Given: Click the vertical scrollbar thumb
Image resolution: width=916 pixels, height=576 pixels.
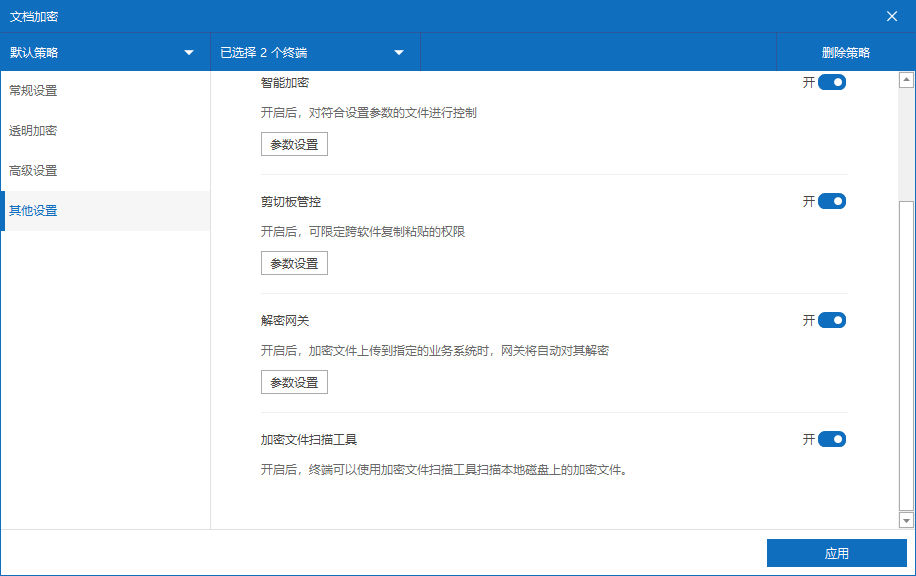Looking at the screenshot, I should pyautogui.click(x=906, y=356).
